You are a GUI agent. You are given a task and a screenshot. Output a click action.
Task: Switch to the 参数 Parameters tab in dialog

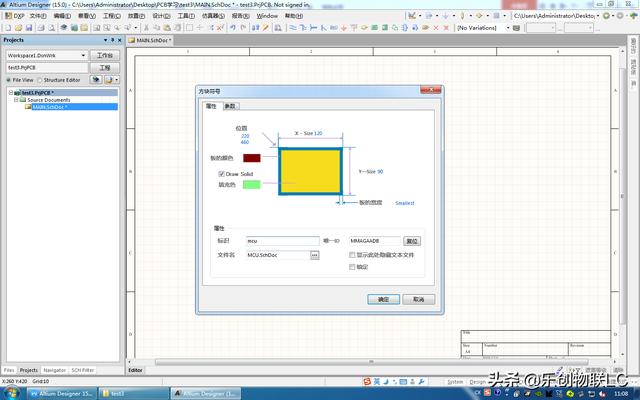(230, 106)
